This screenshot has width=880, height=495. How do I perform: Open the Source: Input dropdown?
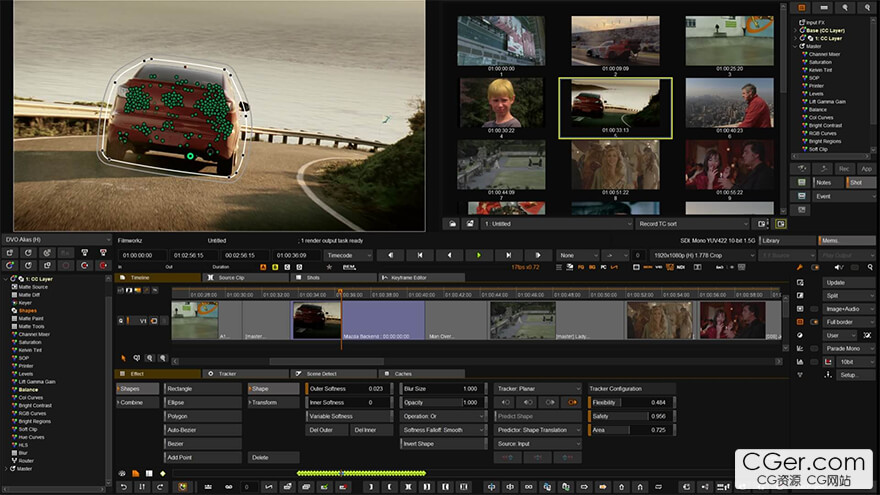point(537,443)
